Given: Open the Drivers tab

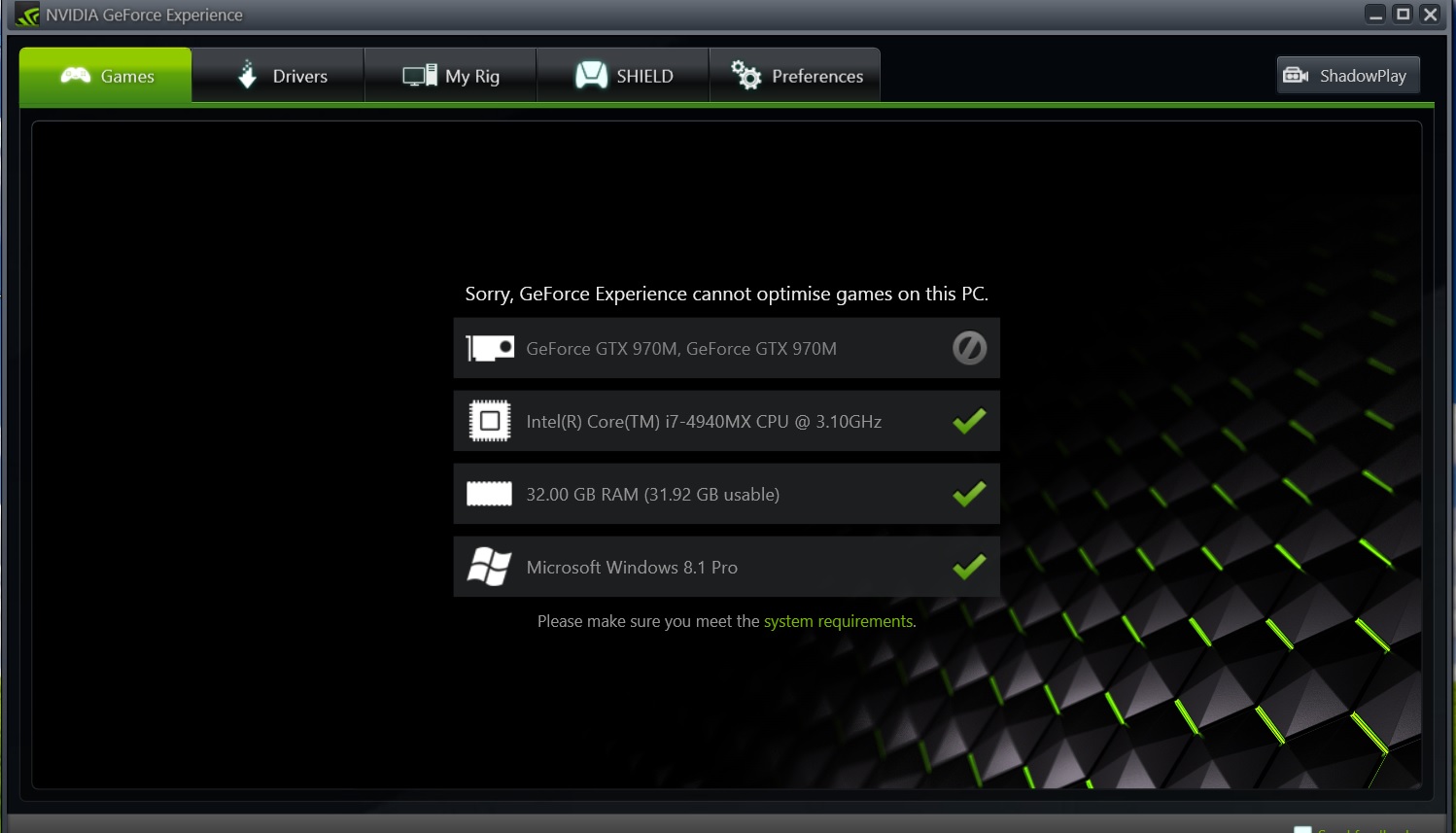Looking at the screenshot, I should tap(278, 75).
